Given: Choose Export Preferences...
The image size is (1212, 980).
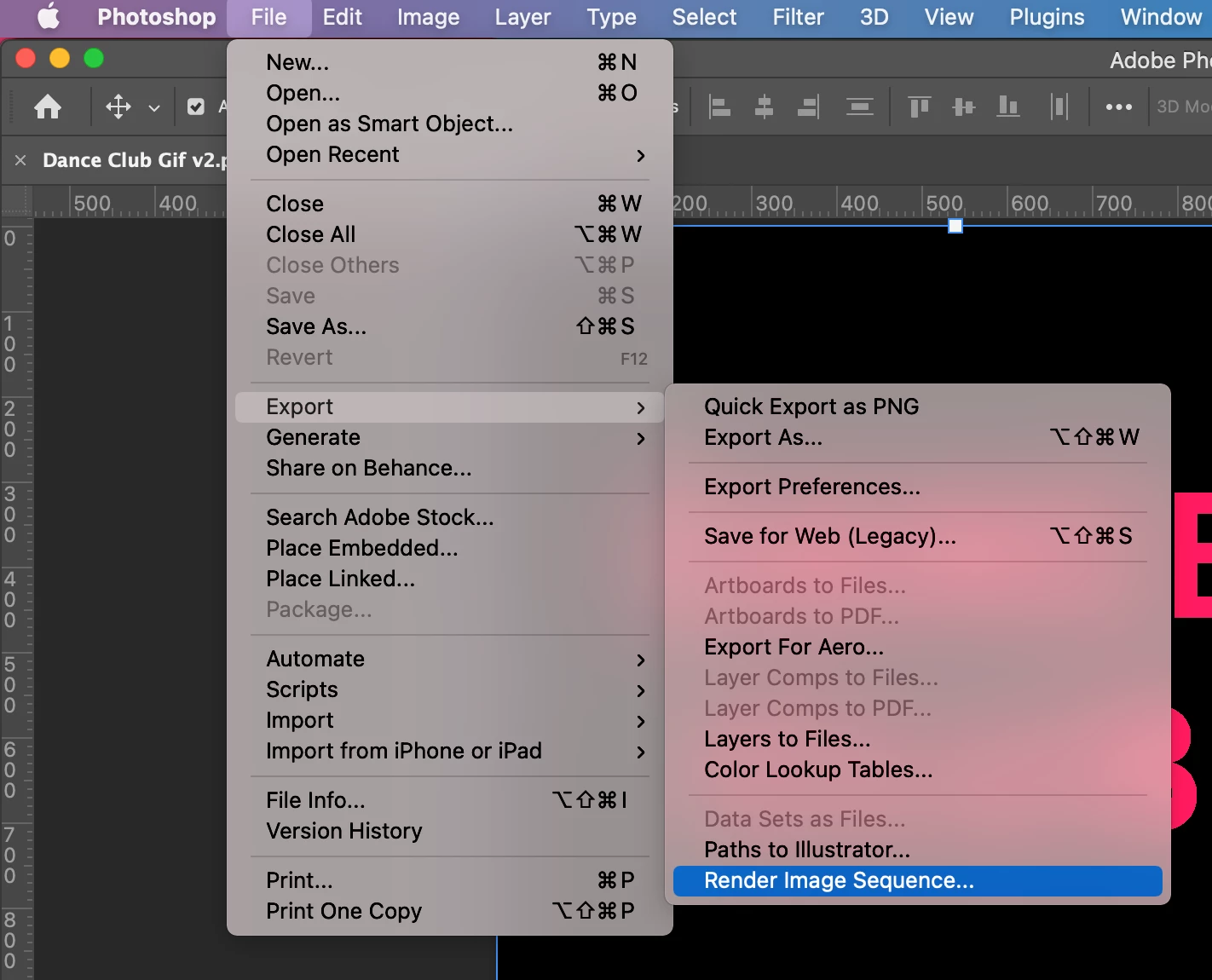Looking at the screenshot, I should (x=918, y=487).
